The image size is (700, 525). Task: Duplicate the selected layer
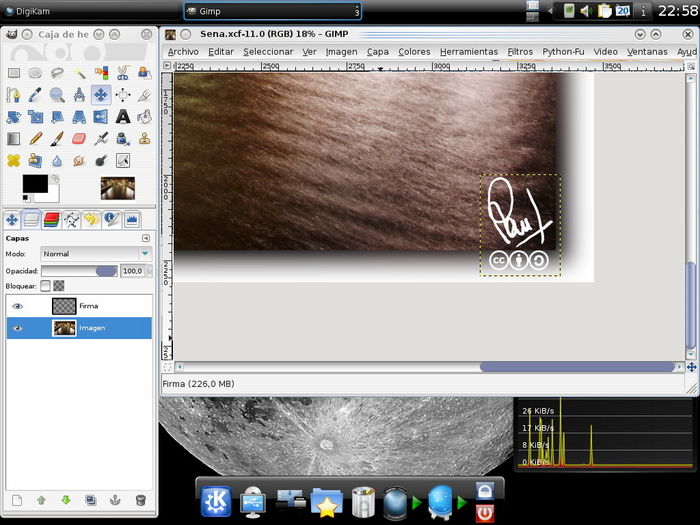click(x=91, y=500)
